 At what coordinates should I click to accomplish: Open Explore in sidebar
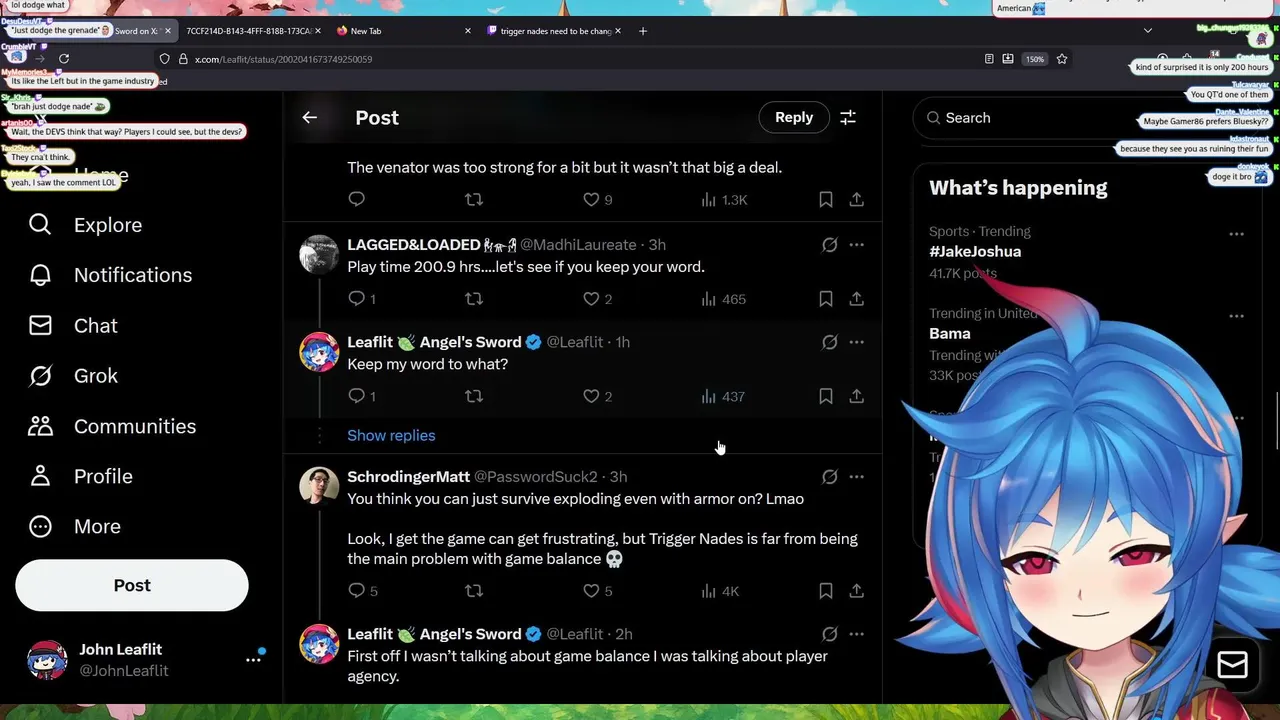[85, 225]
